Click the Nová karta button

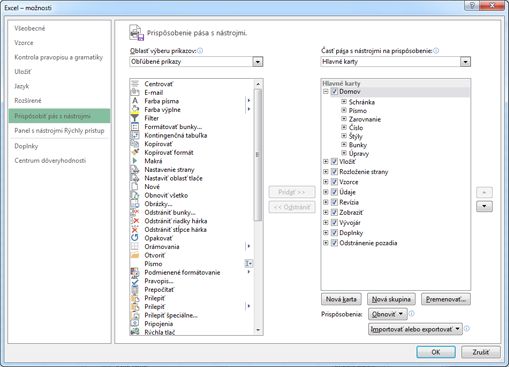click(x=341, y=299)
